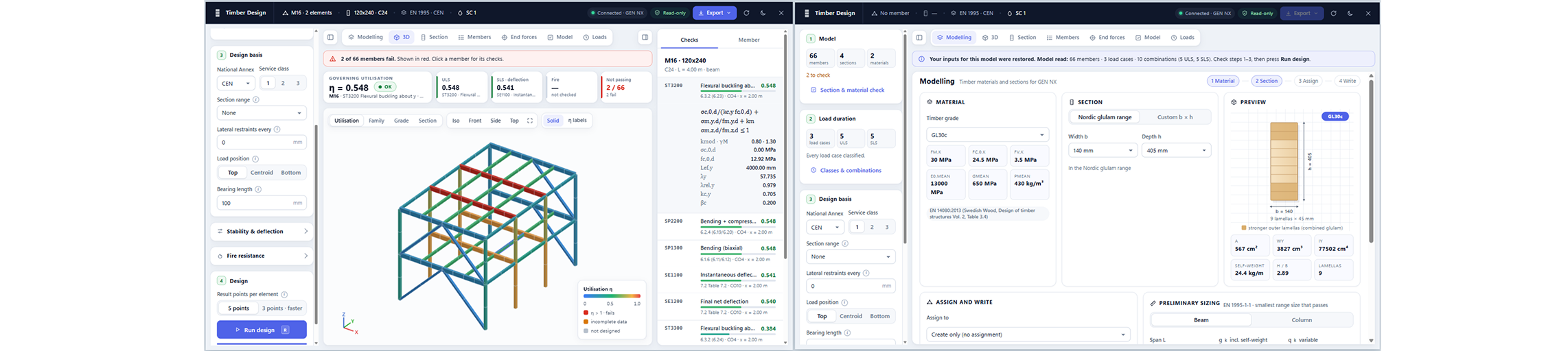Enable the η labels toggle
The image size is (1568, 351).
[577, 121]
